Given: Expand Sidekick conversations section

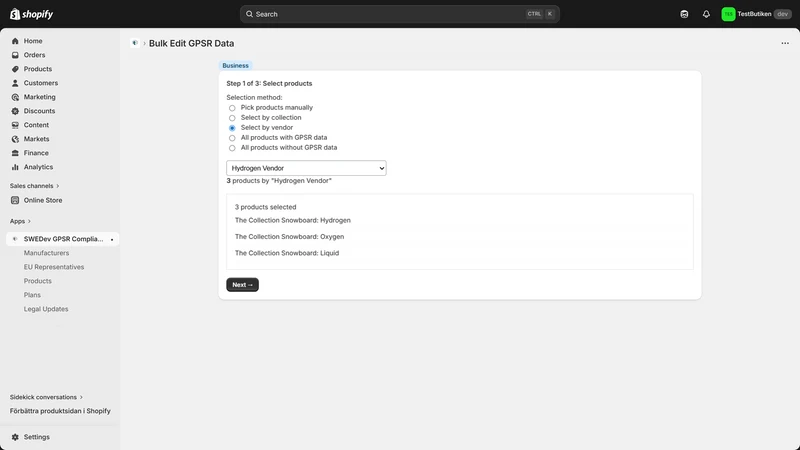Looking at the screenshot, I should pos(46,397).
